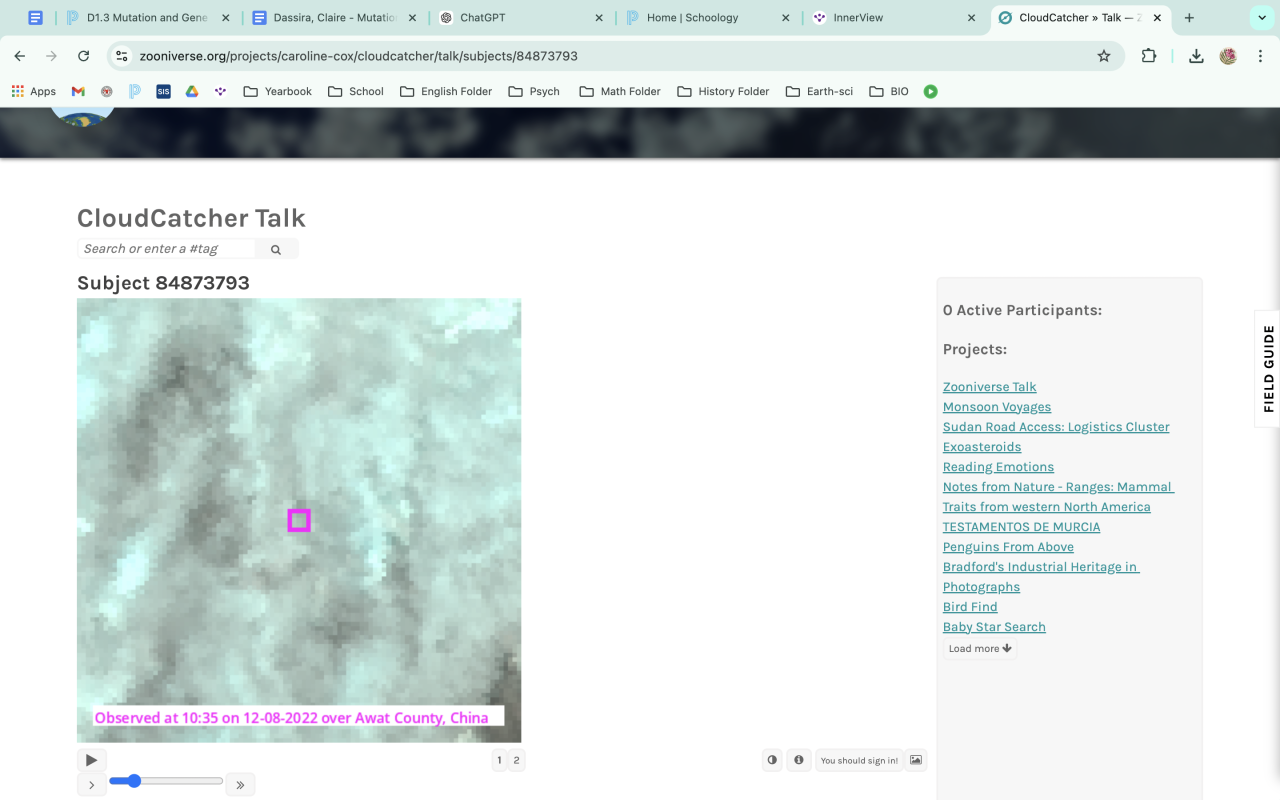Switch to the InnerView tab
The width and height of the screenshot is (1280, 800).
click(894, 18)
